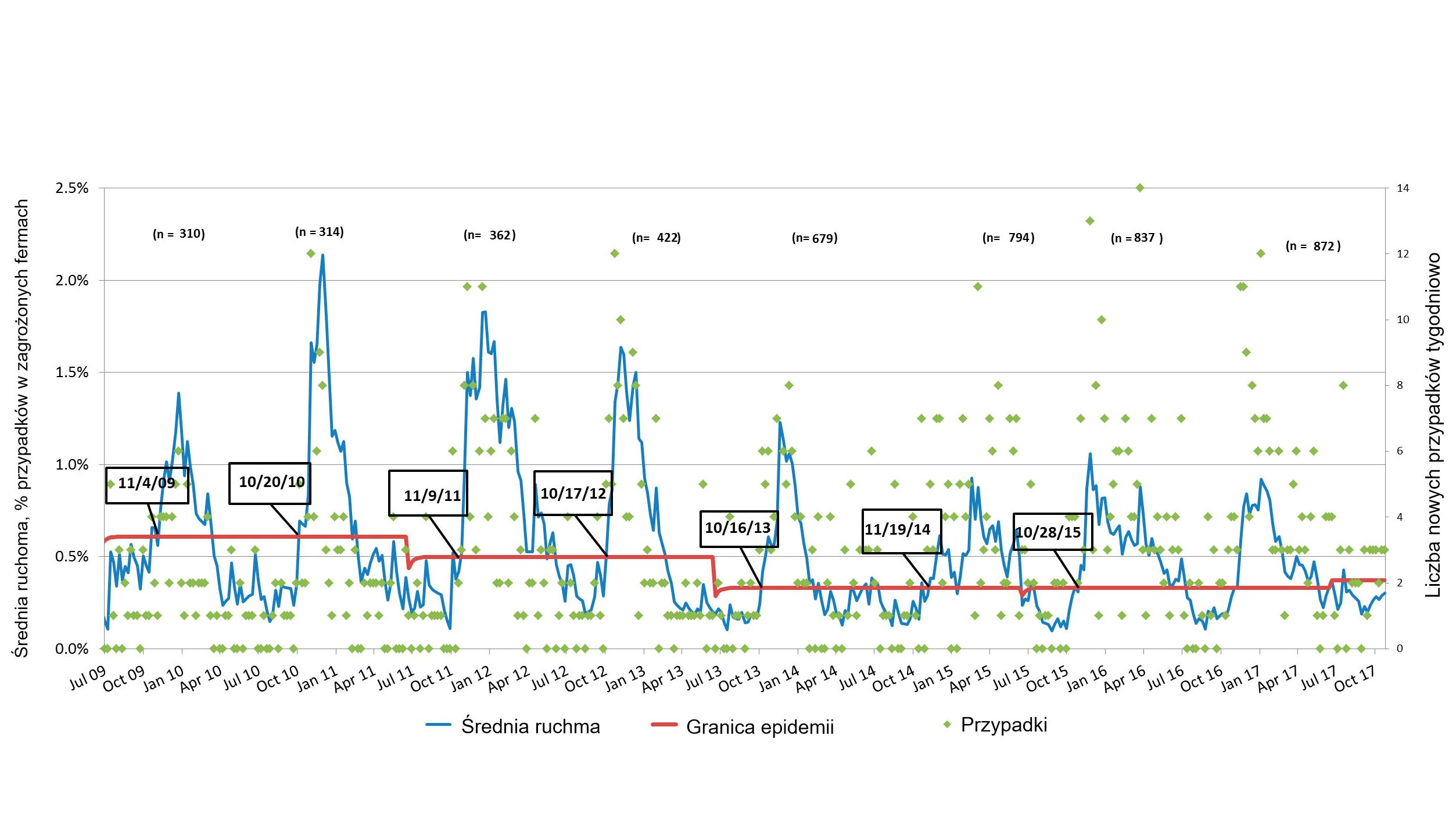This screenshot has width=1456, height=820.
Task: Click the red Granica epidemii legend line
Action: click(x=664, y=725)
